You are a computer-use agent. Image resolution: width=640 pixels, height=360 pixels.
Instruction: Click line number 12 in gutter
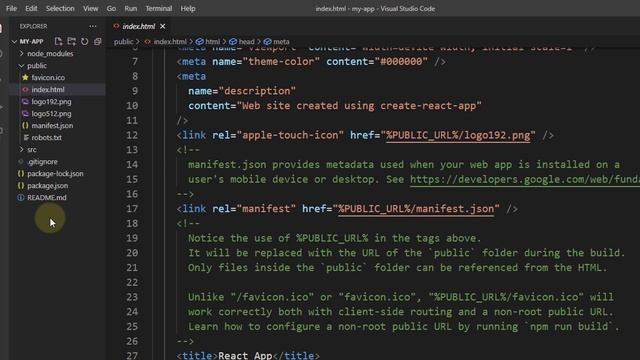132,135
